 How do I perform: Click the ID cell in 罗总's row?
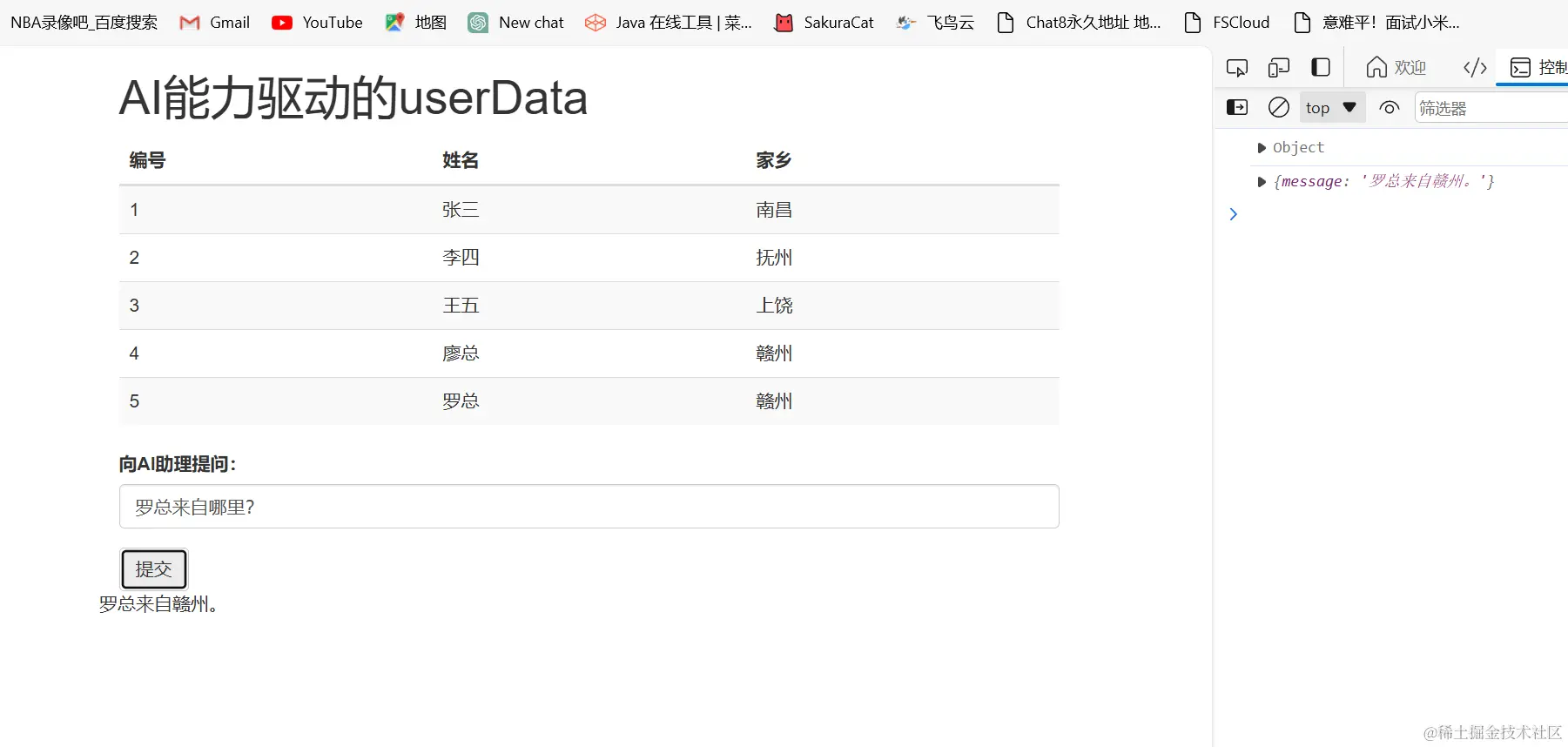(134, 401)
